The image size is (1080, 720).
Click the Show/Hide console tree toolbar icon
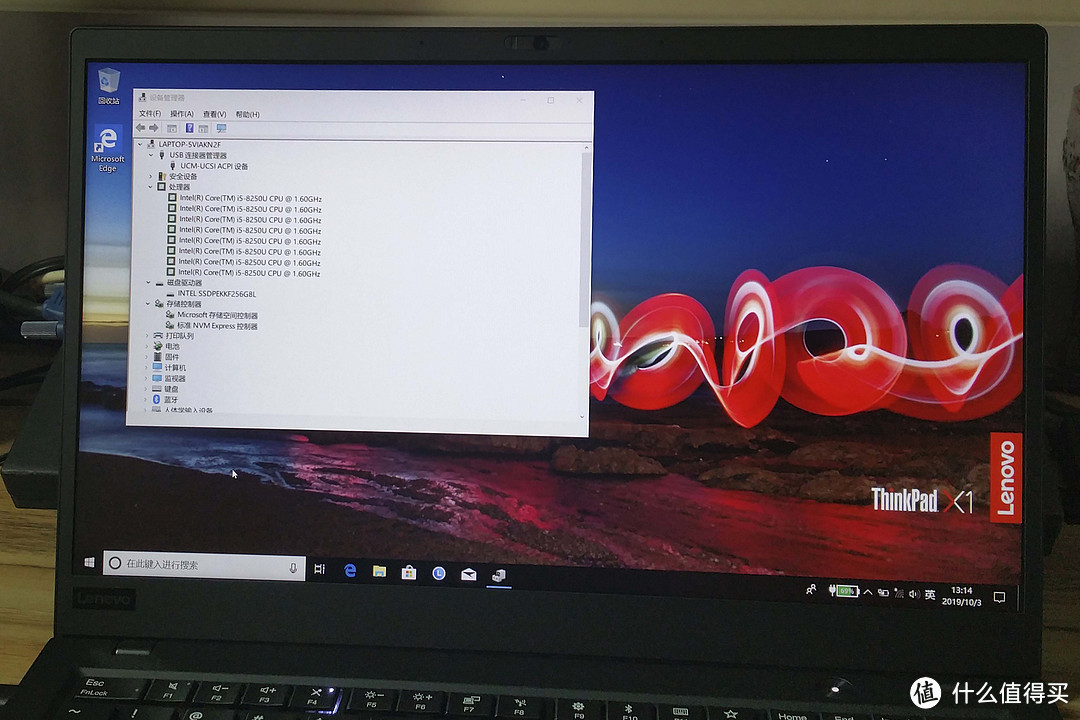pos(172,129)
